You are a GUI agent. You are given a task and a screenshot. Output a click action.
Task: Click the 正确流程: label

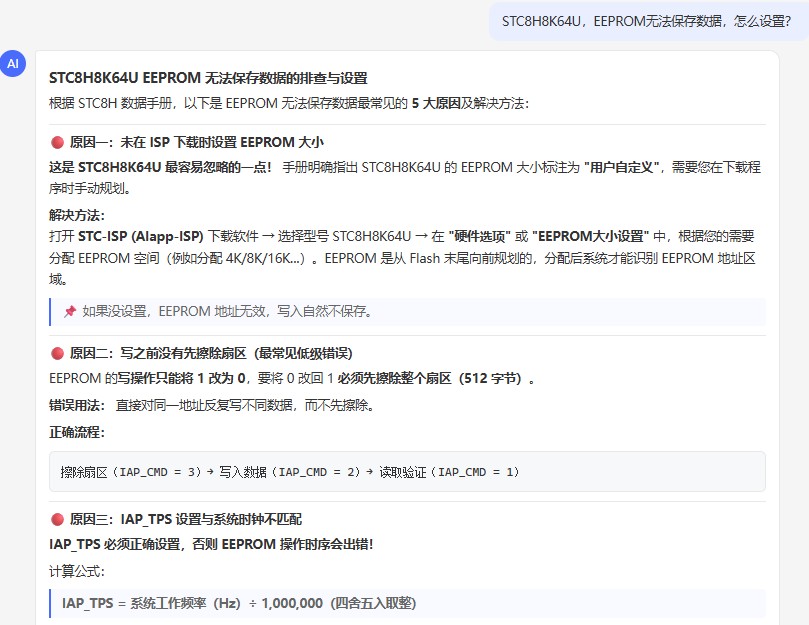point(77,432)
